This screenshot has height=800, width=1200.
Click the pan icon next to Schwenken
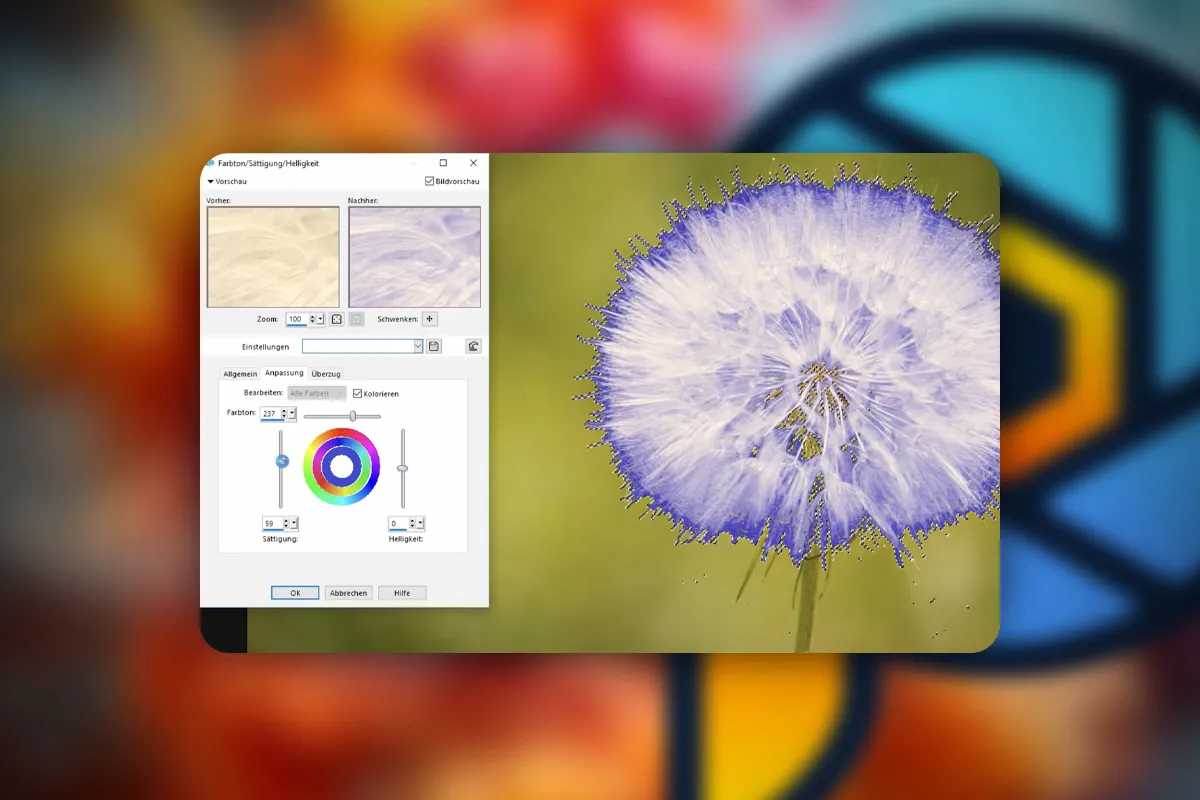[430, 319]
